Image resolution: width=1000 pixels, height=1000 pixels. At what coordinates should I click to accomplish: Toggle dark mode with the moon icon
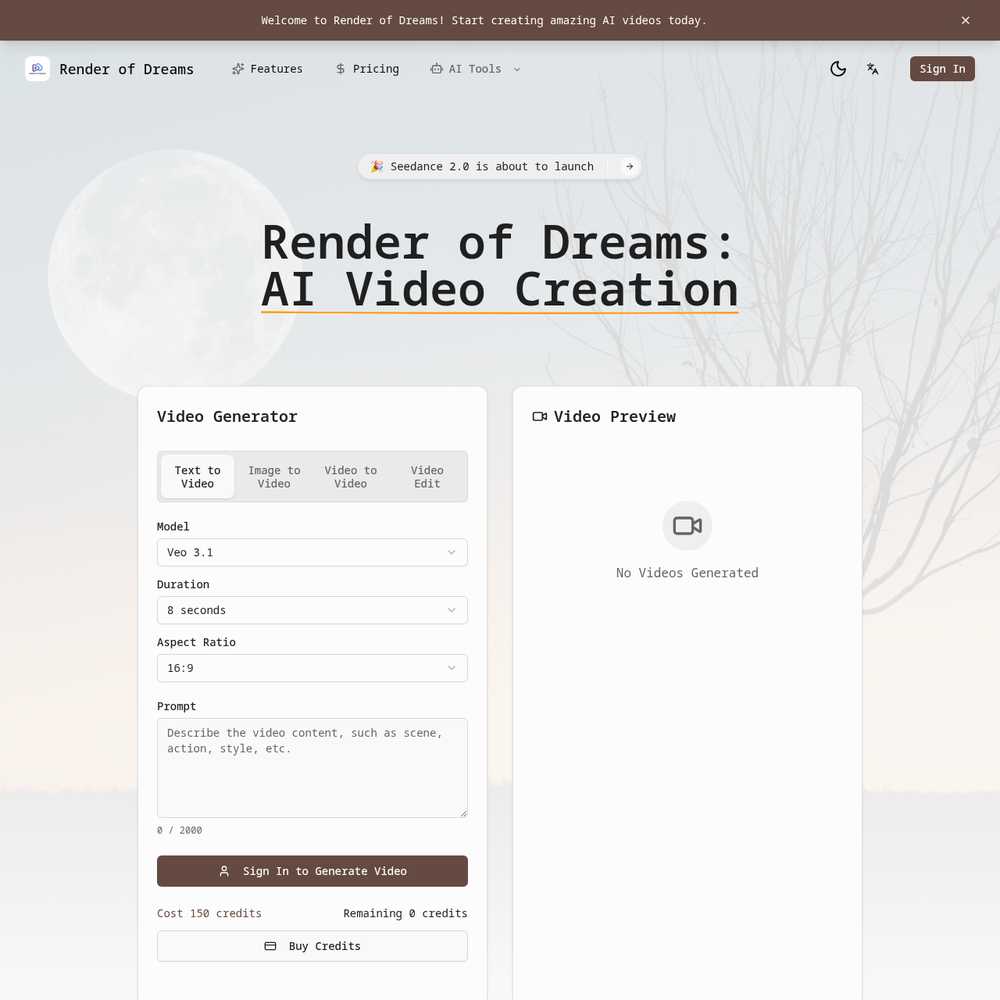(x=838, y=69)
